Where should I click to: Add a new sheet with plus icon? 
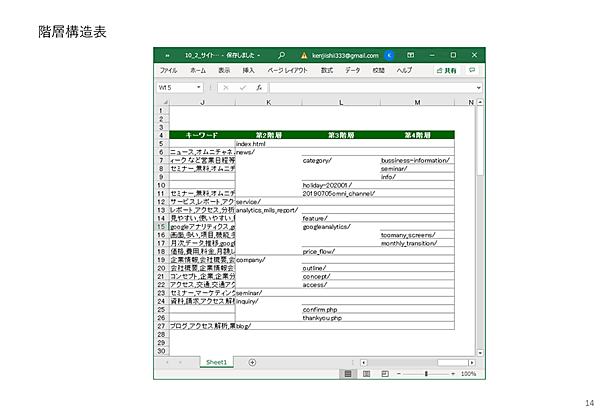point(252,362)
